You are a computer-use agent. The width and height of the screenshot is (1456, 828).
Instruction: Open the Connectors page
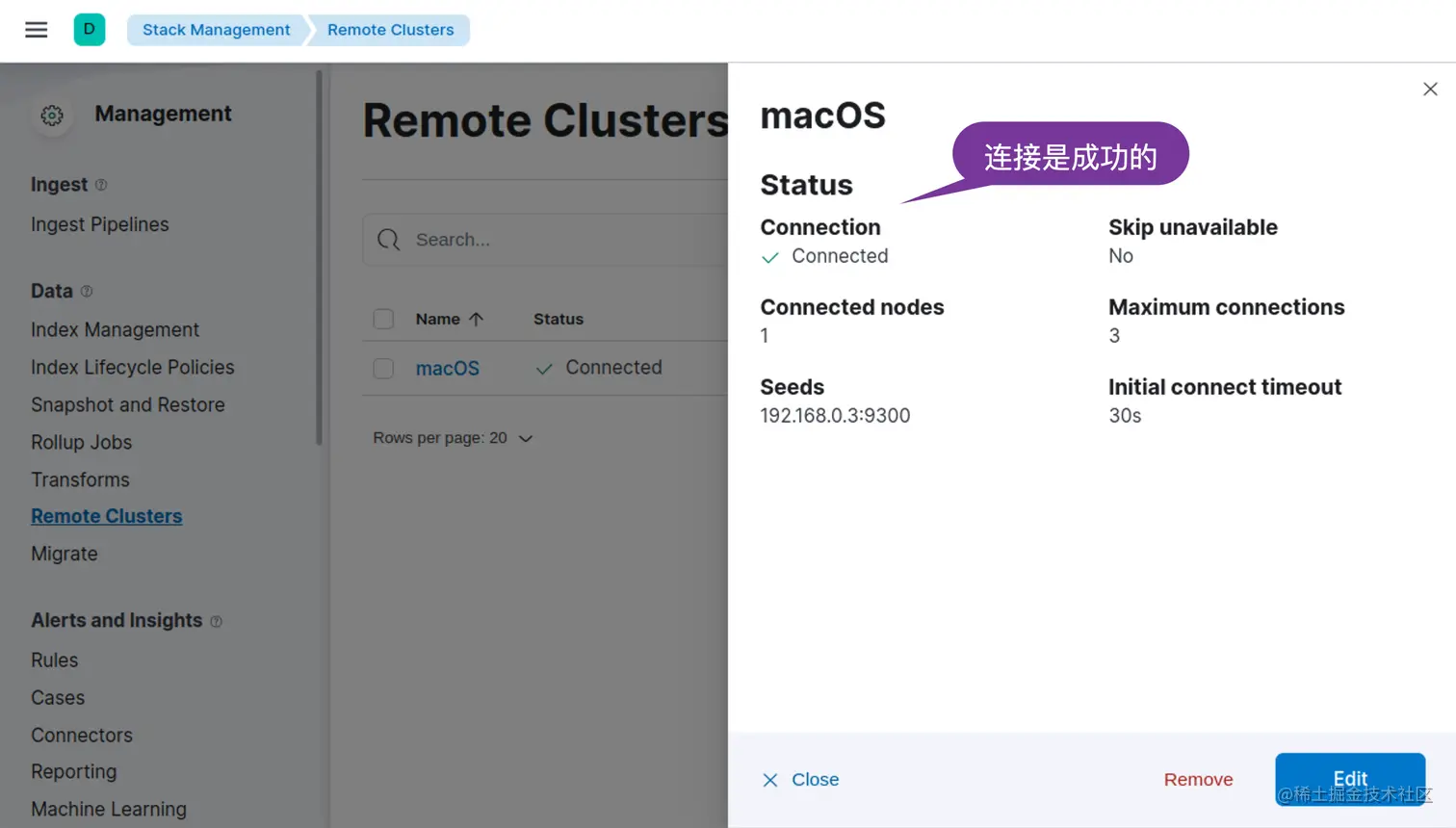(82, 736)
